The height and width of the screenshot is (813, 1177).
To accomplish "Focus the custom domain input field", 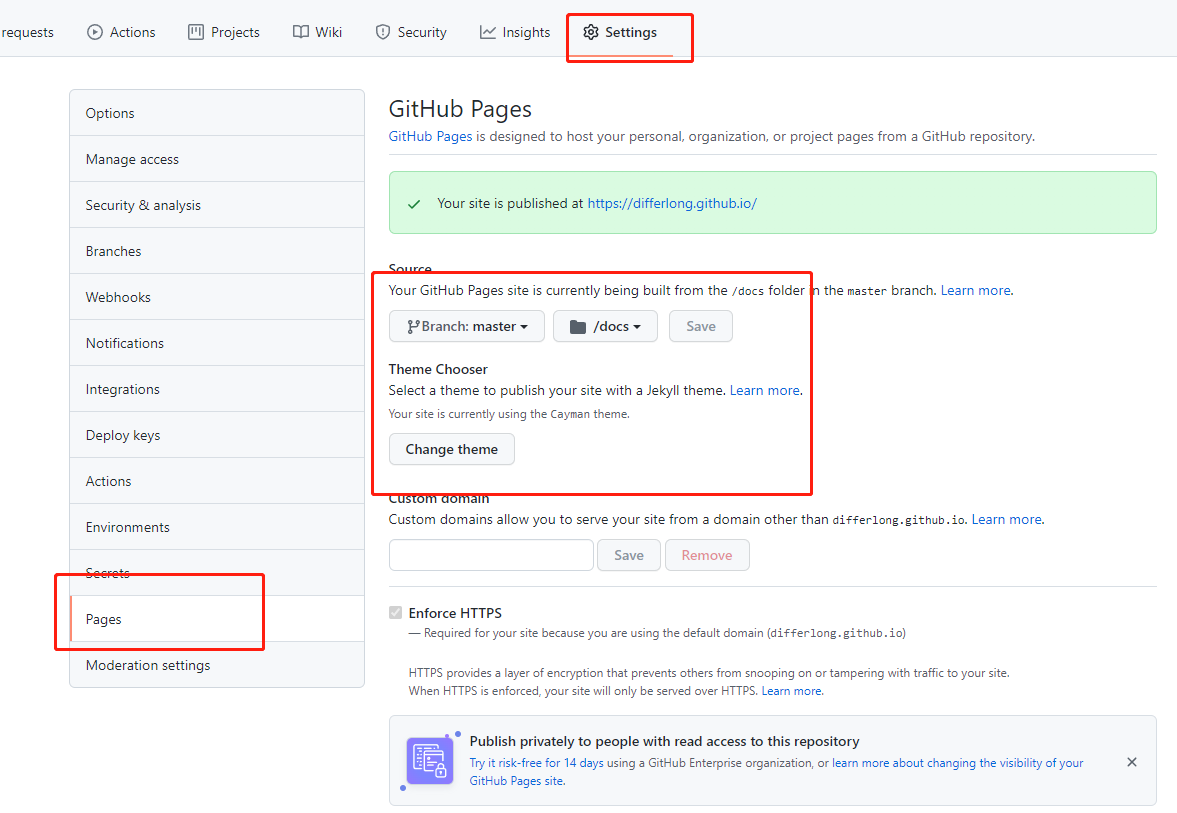I will [491, 556].
